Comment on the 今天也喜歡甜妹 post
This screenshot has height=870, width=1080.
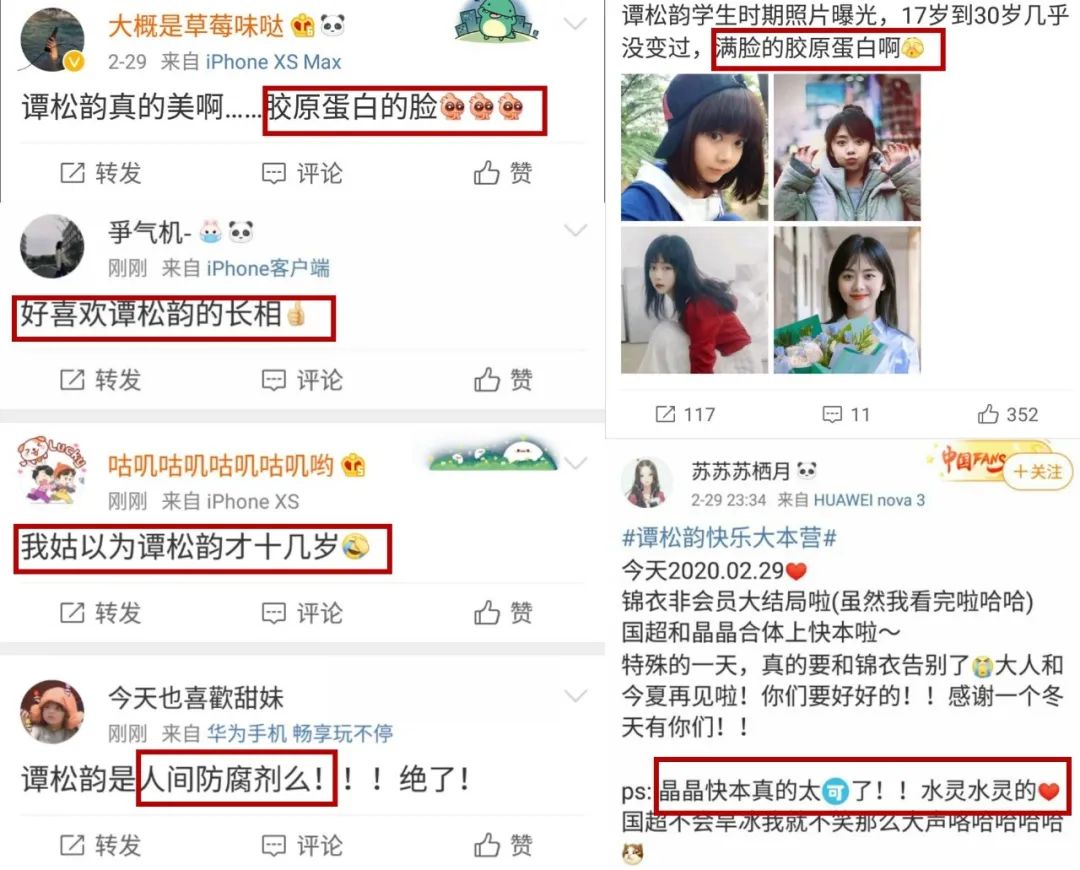pos(302,845)
